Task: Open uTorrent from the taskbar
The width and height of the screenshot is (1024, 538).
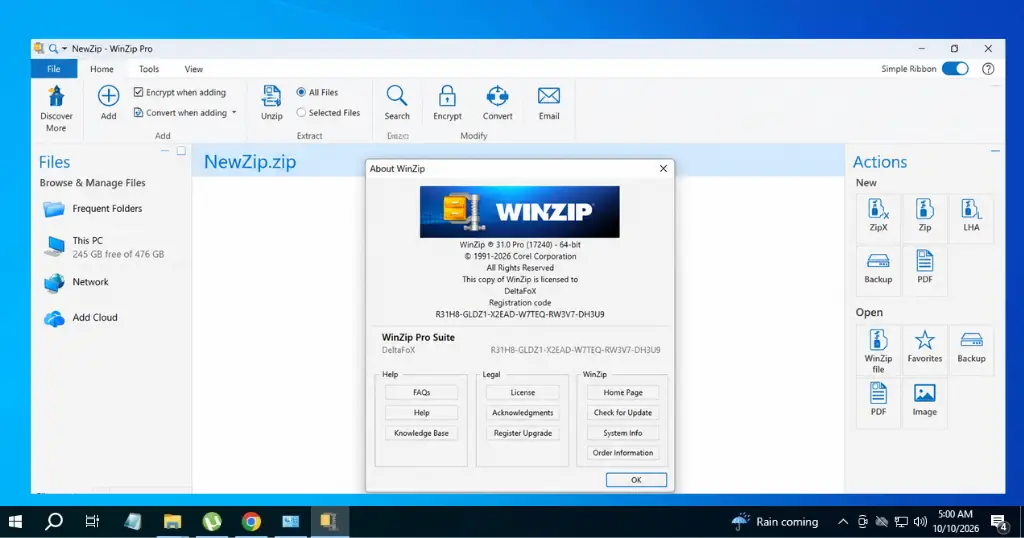Action: (x=212, y=521)
